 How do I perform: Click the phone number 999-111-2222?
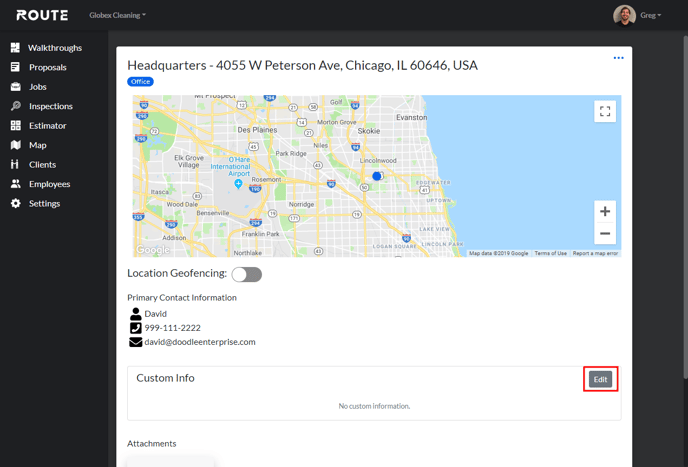point(172,328)
